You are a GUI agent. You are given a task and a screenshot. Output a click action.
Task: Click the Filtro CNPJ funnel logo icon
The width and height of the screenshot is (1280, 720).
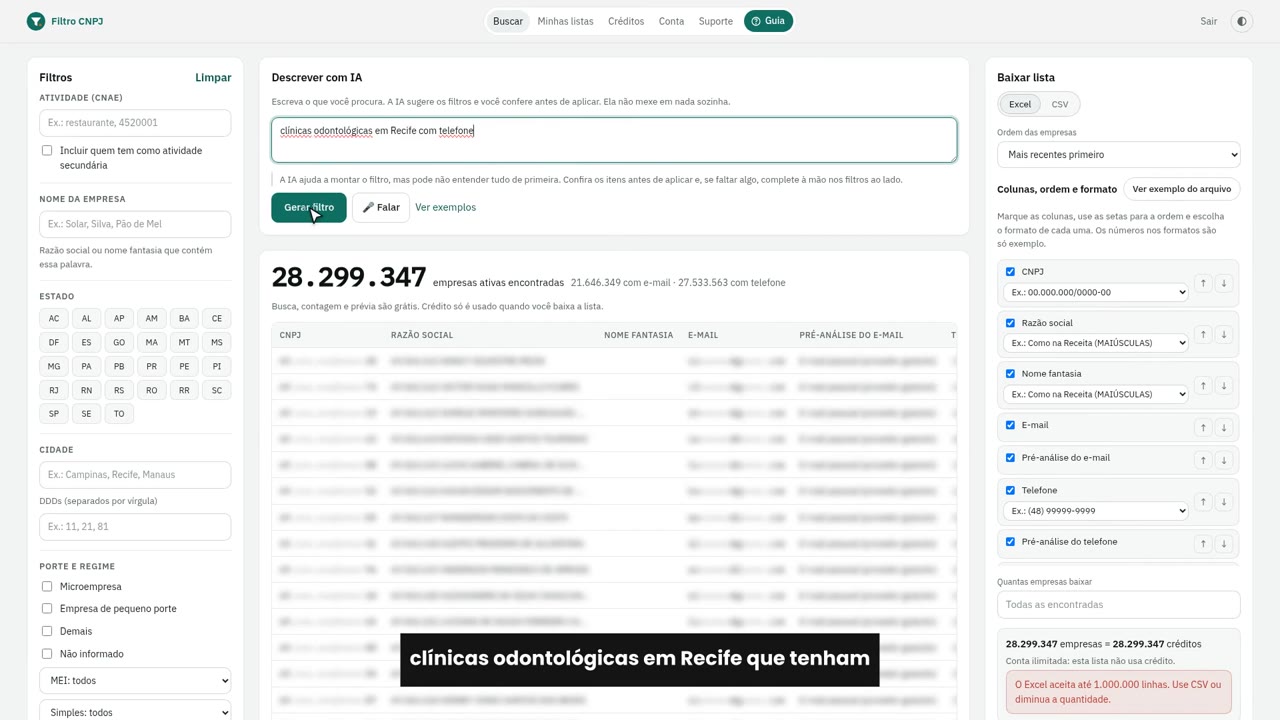36,21
